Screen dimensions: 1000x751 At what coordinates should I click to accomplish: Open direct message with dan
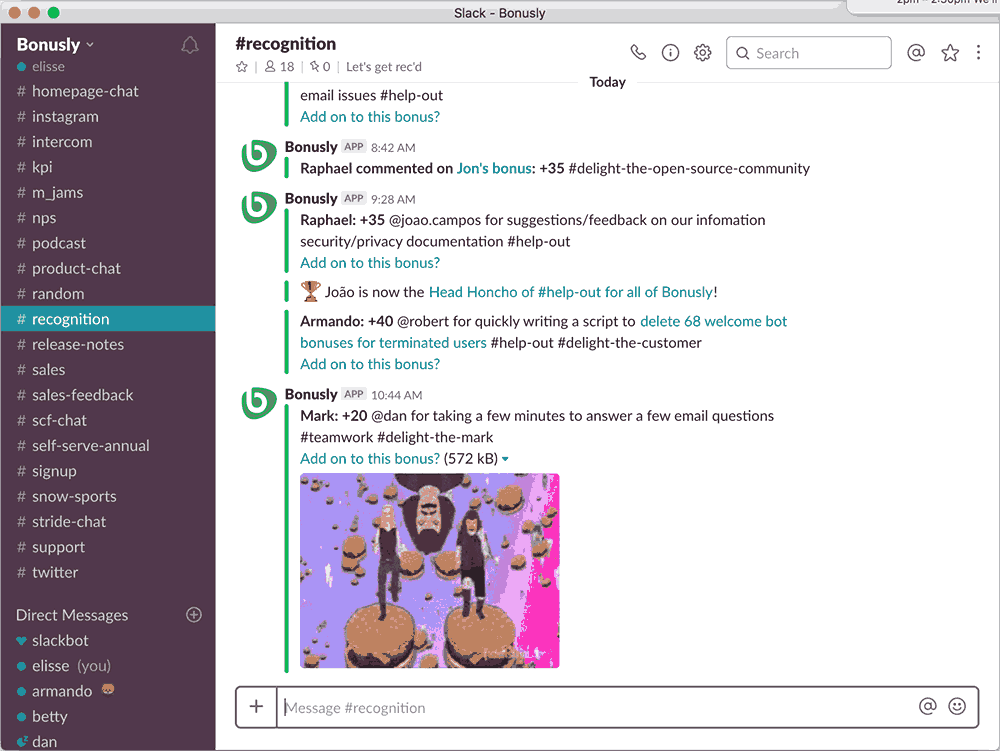click(x=108, y=741)
